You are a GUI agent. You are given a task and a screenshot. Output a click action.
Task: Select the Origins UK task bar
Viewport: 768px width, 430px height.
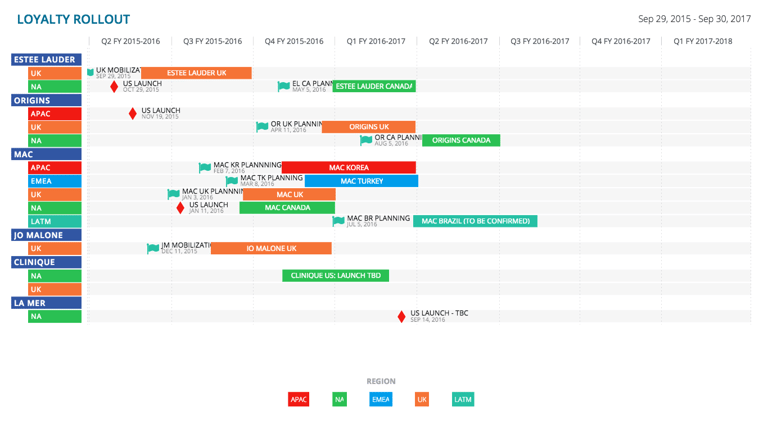[x=369, y=127]
